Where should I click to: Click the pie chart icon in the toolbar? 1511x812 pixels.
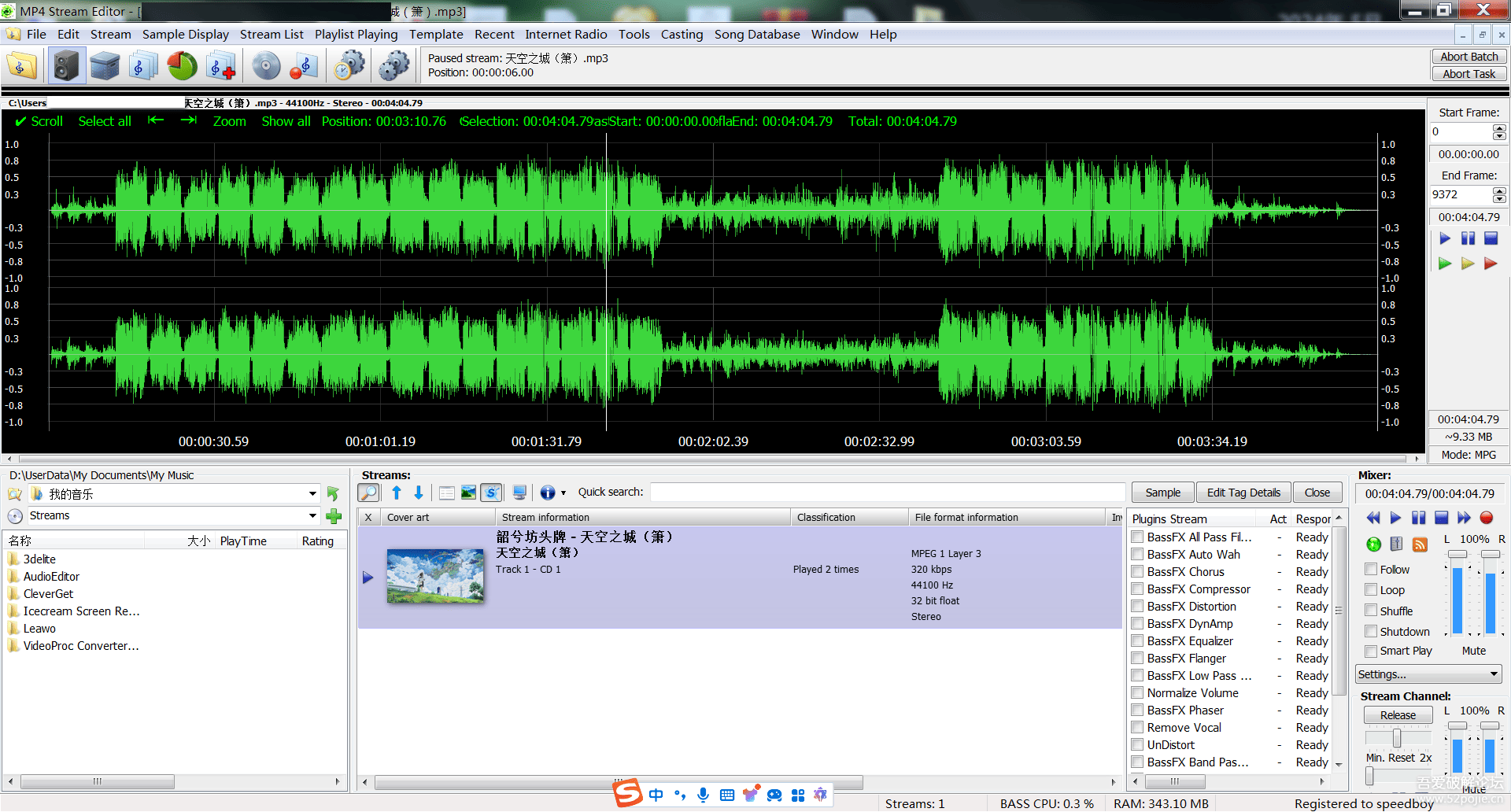[182, 66]
